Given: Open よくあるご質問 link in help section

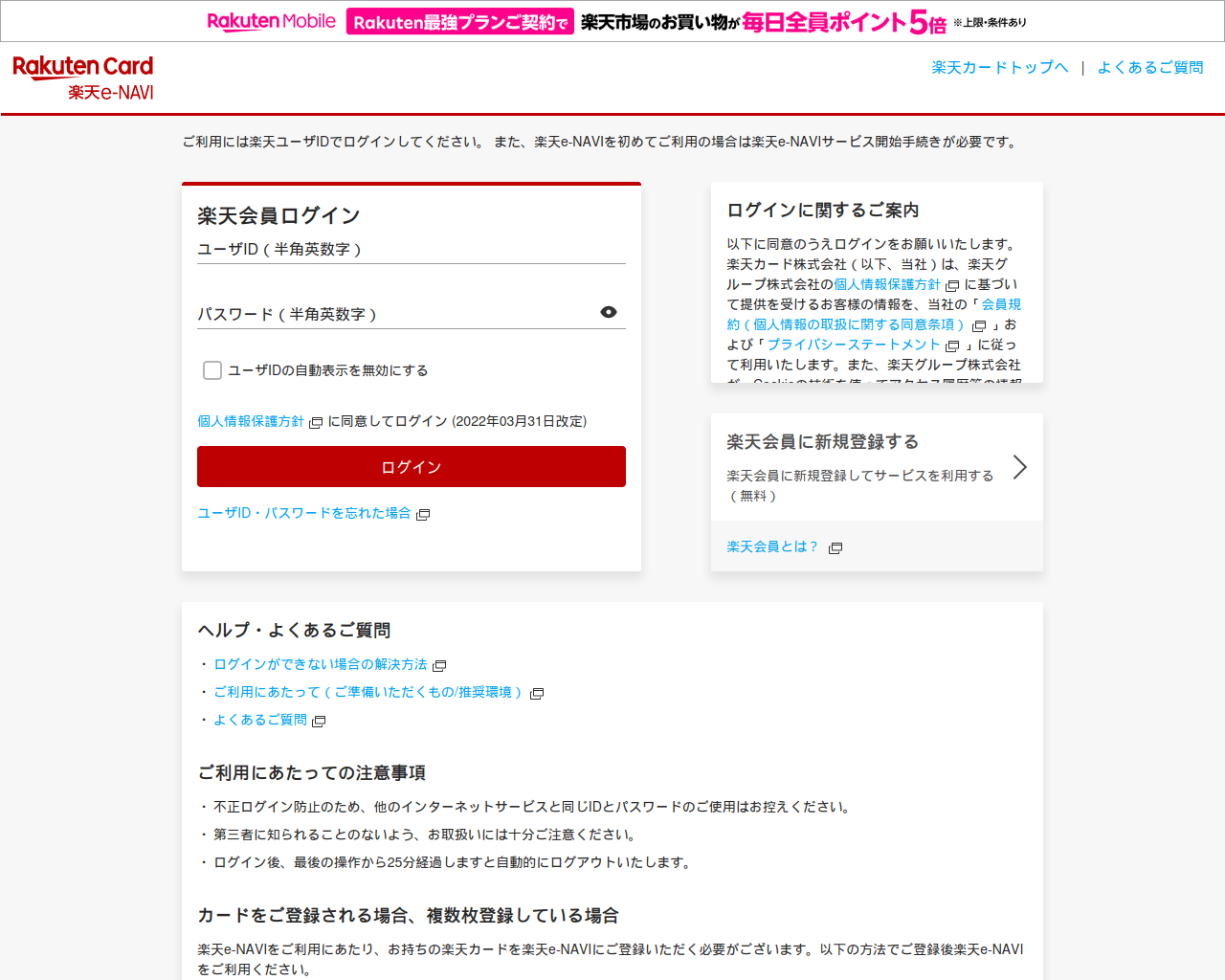Looking at the screenshot, I should 260,720.
